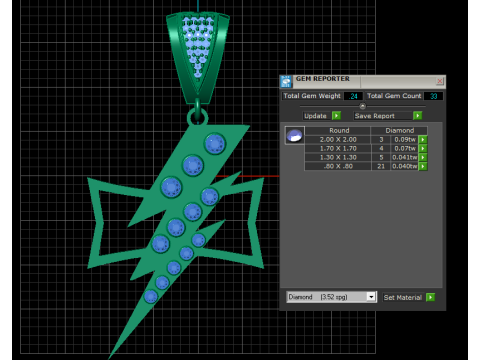Click green arrow for .80 X .80 row

pyautogui.click(x=423, y=166)
